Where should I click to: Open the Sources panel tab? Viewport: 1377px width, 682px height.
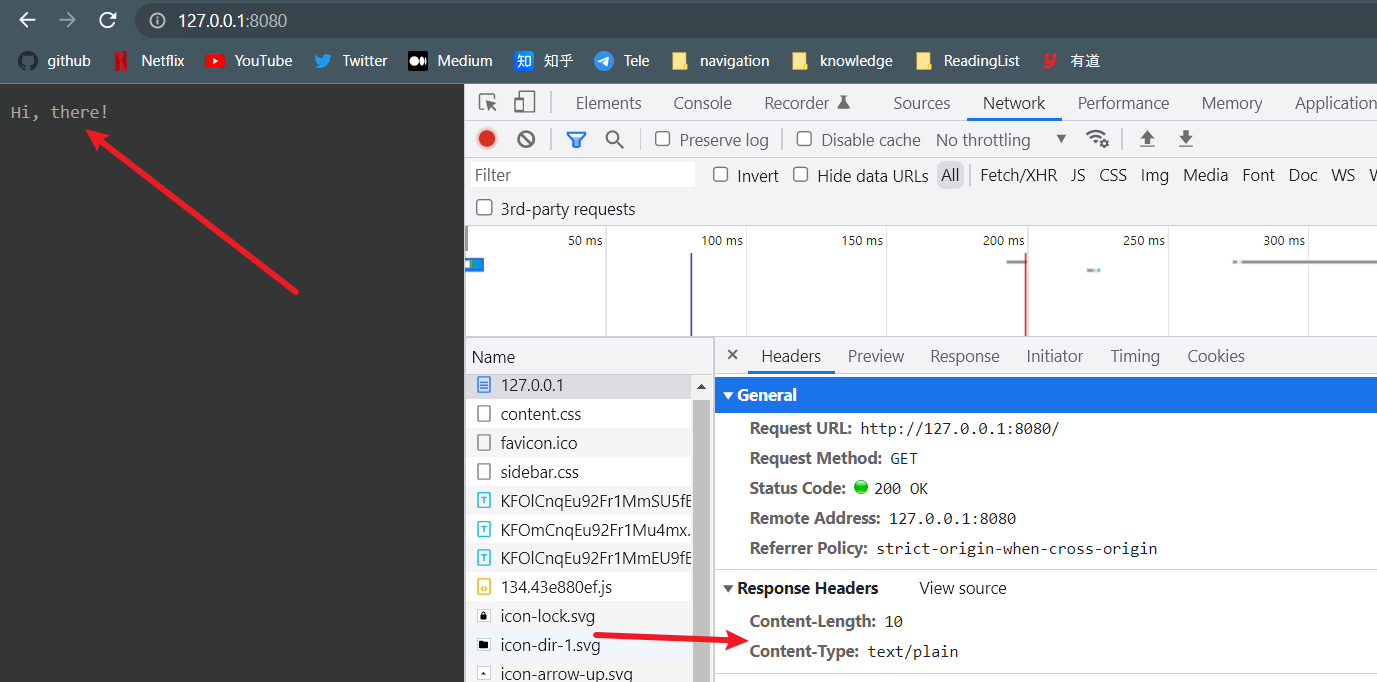[921, 103]
